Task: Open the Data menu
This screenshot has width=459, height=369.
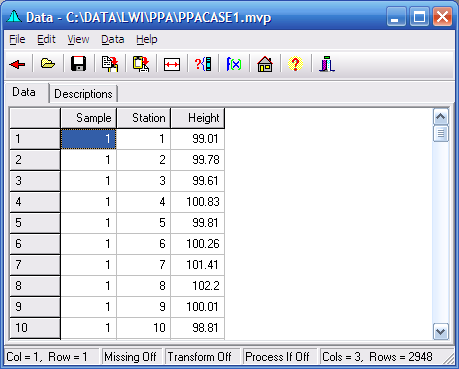Action: click(x=113, y=39)
